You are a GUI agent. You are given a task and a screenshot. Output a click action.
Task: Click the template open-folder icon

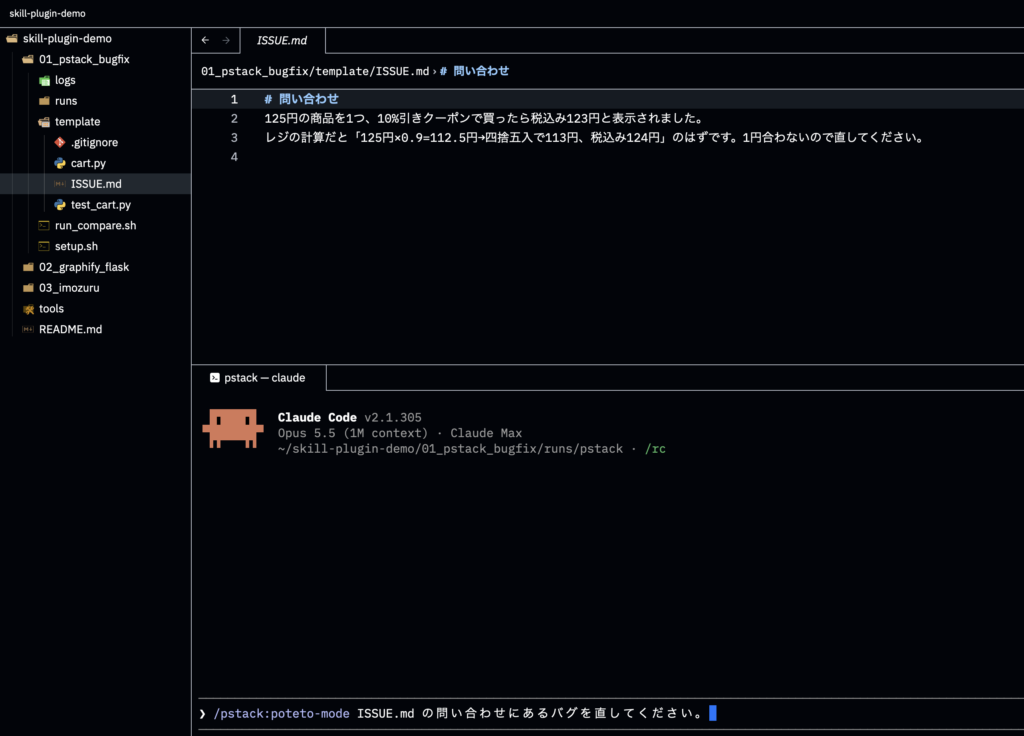click(44, 122)
